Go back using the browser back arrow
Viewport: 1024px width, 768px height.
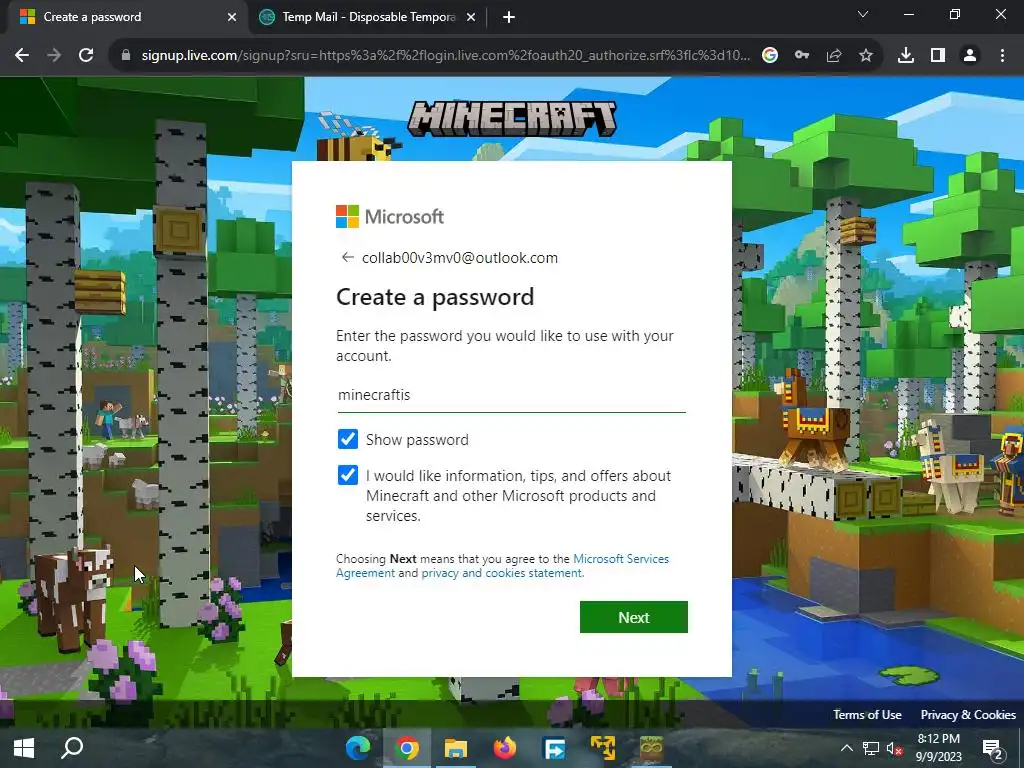[22, 56]
